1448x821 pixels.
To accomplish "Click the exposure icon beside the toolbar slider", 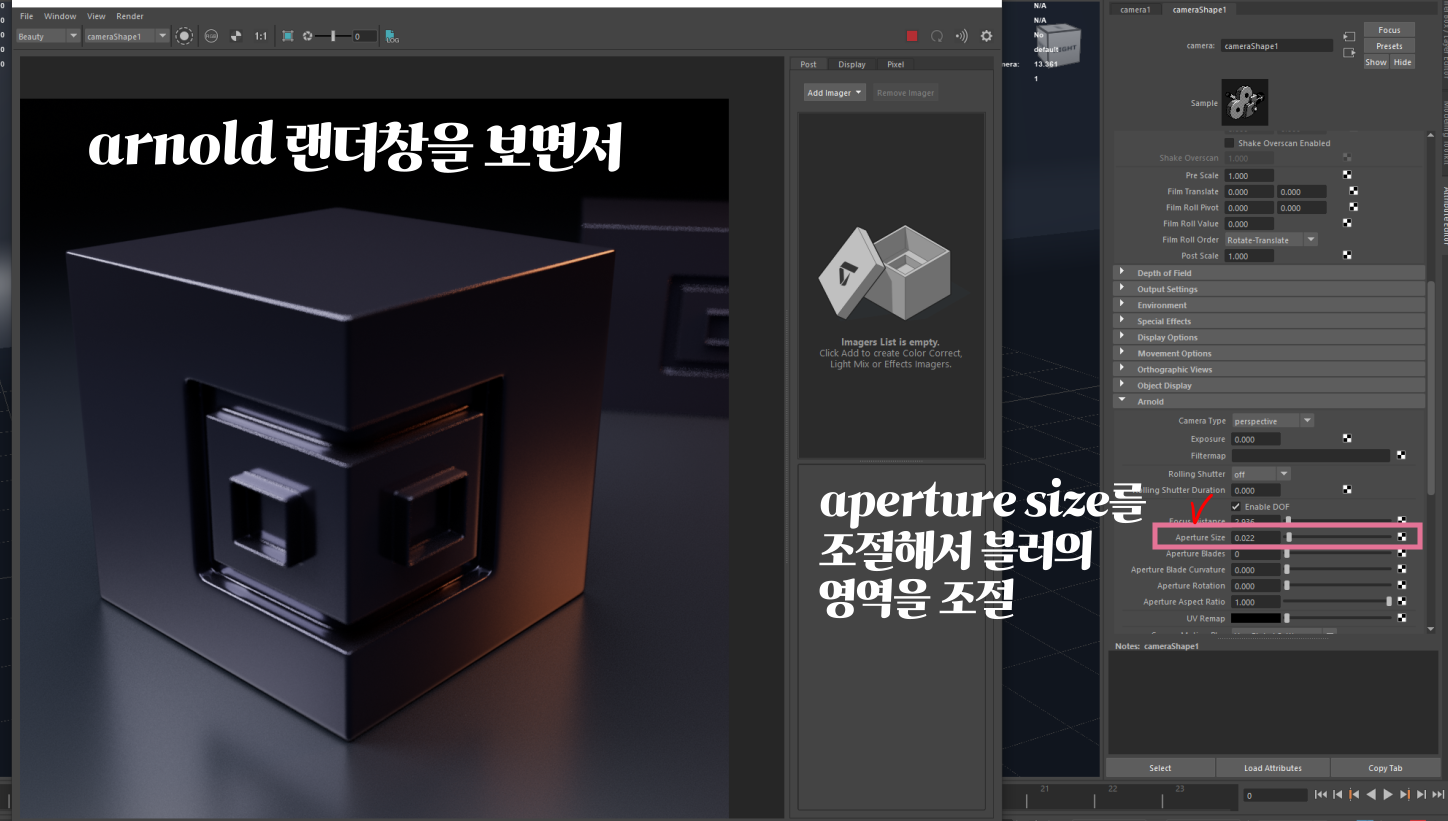I will [307, 36].
